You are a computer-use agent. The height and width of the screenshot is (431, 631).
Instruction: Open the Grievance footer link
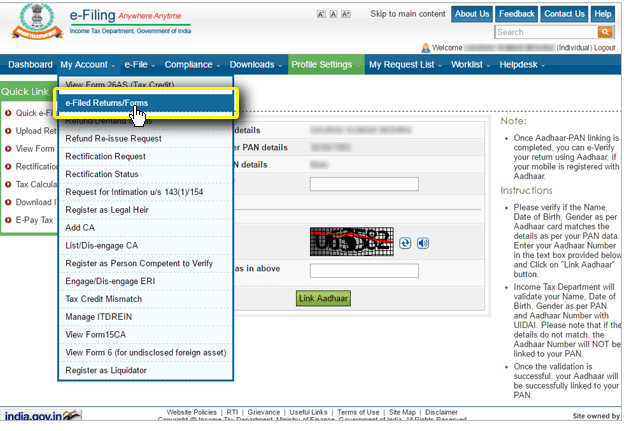coord(264,412)
